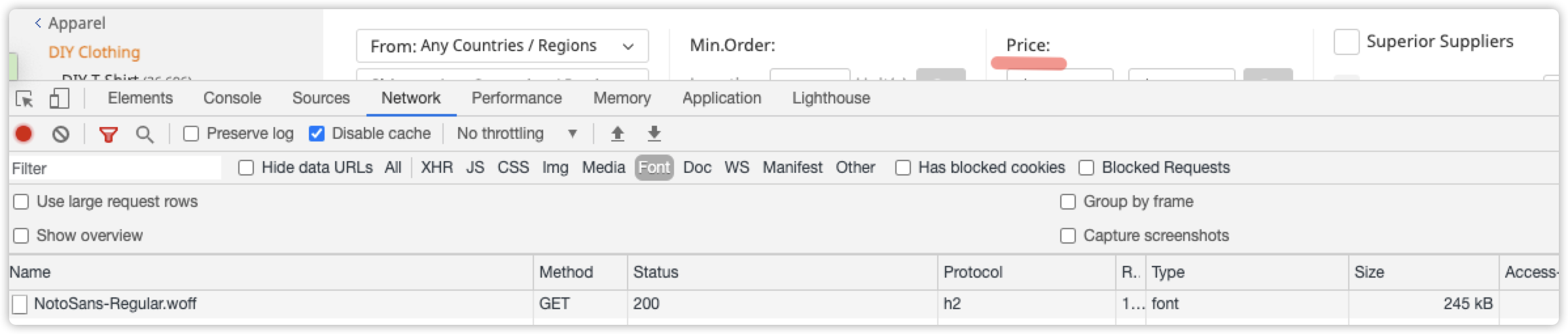Click into the Filter text field
The image size is (1568, 334).
click(x=115, y=168)
